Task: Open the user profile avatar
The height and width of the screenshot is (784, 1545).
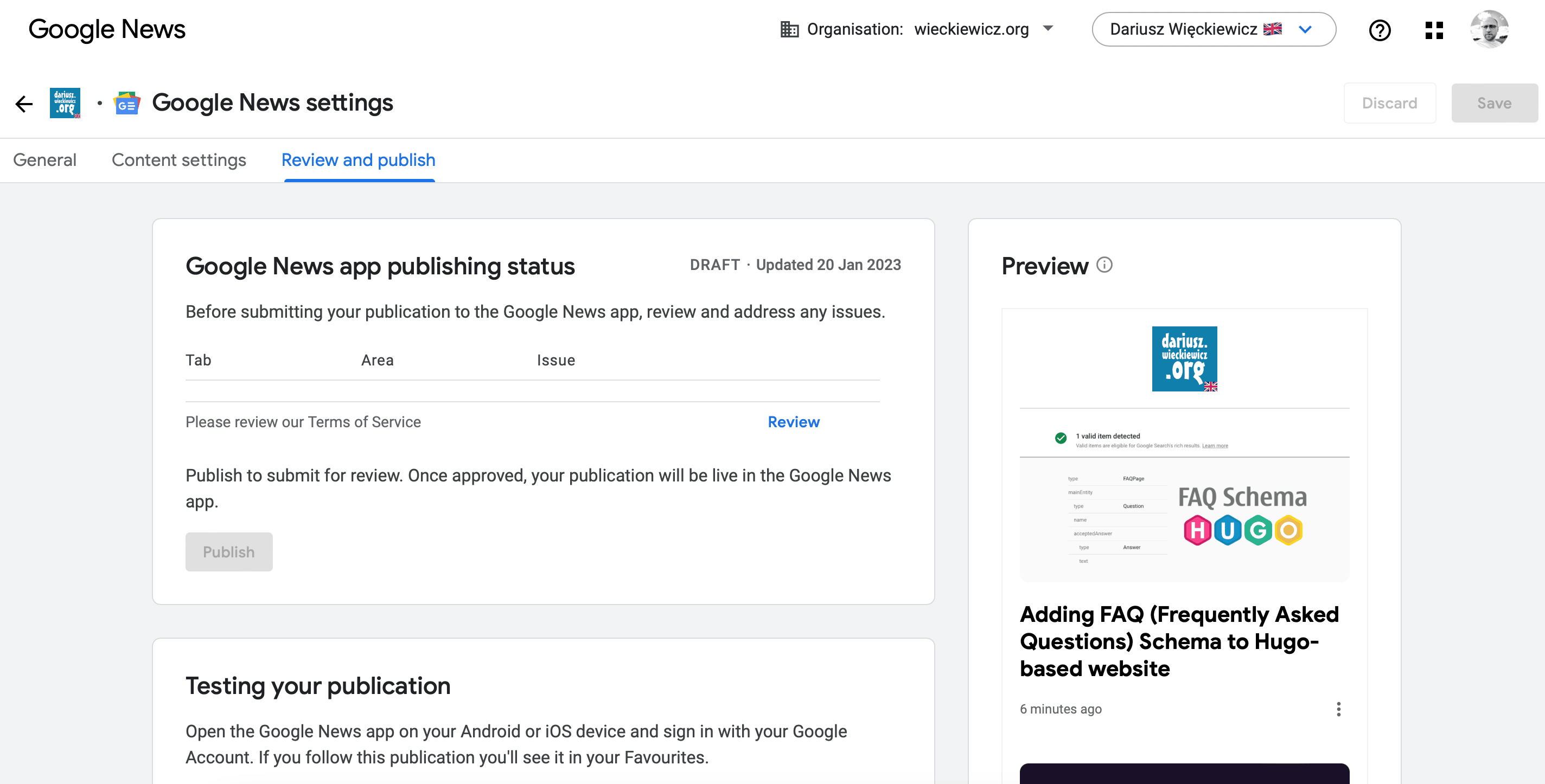Action: (x=1489, y=29)
